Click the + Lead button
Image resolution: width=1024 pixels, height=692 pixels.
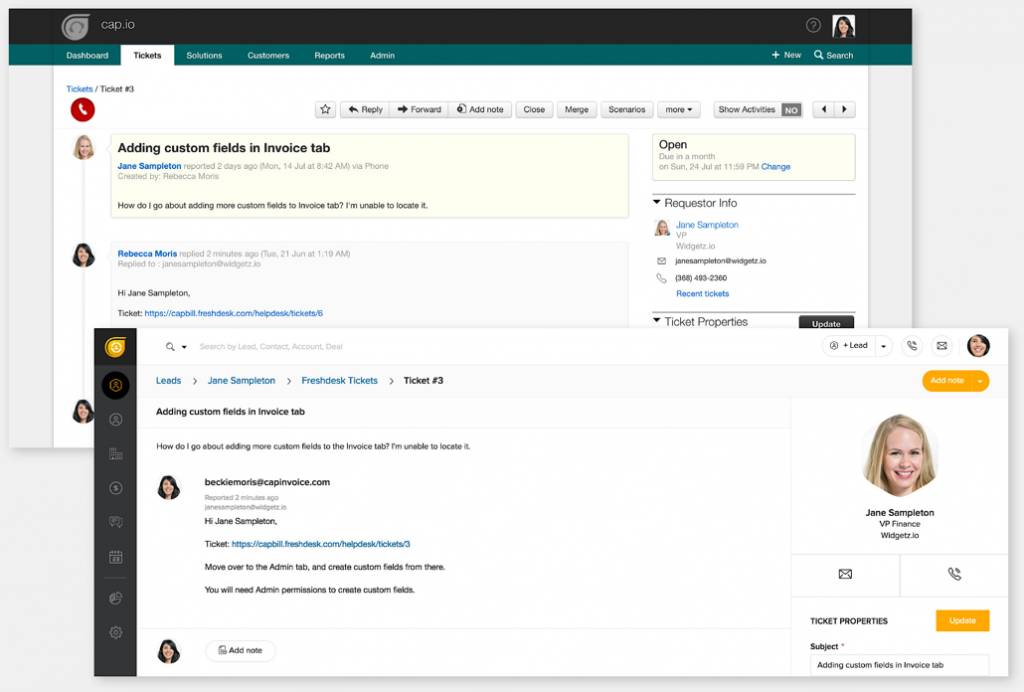coord(848,346)
